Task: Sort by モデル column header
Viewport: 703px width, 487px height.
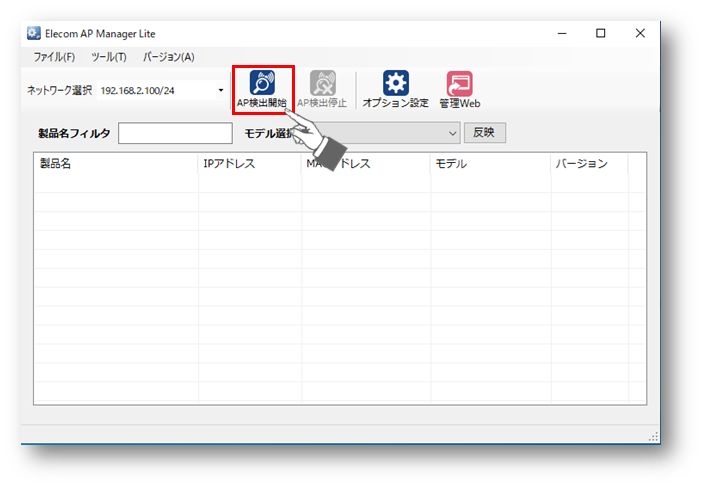Action: [x=490, y=164]
